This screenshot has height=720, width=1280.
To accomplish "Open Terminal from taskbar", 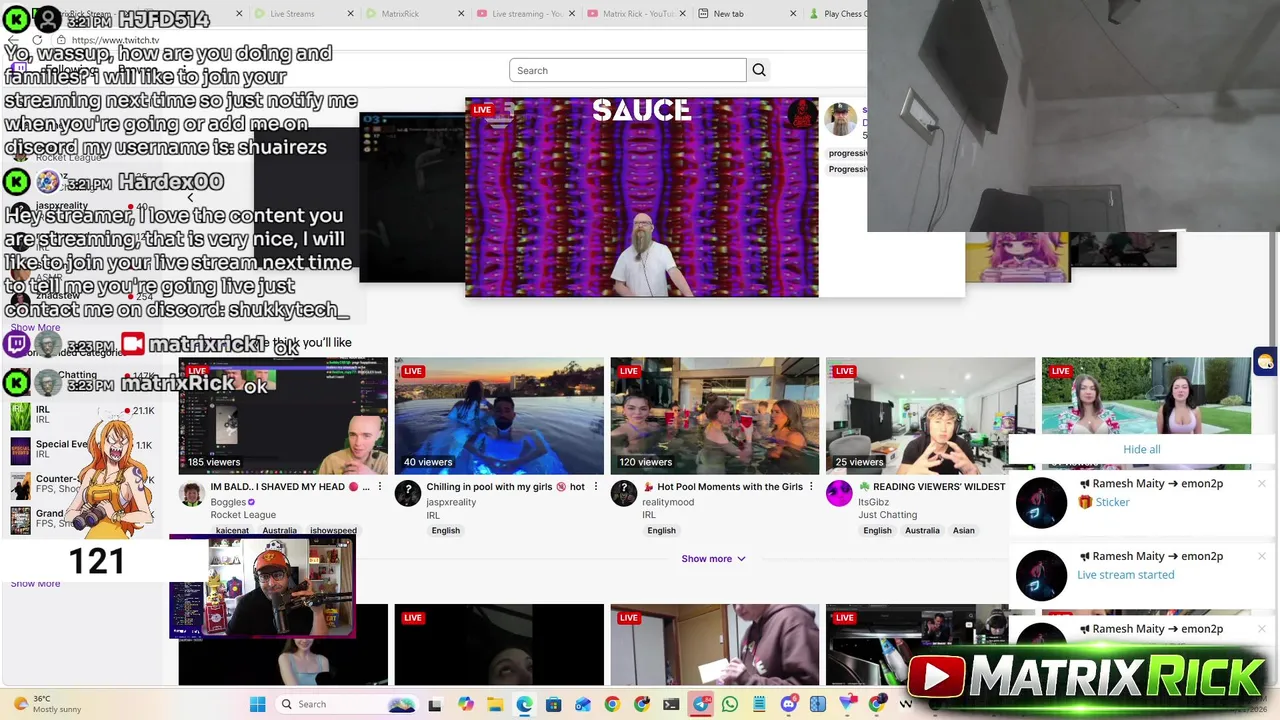I will click(x=671, y=704).
